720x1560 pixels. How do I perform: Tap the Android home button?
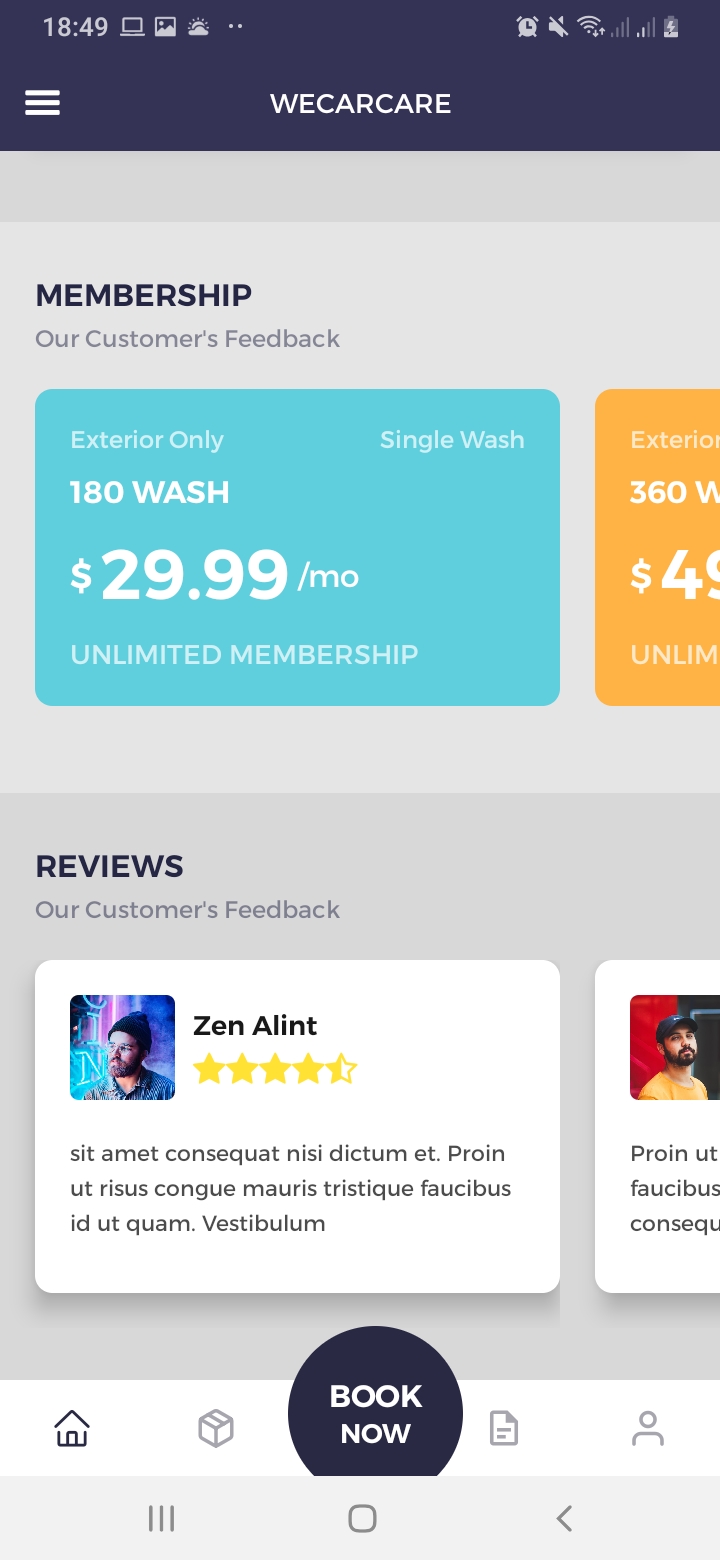(x=362, y=1519)
